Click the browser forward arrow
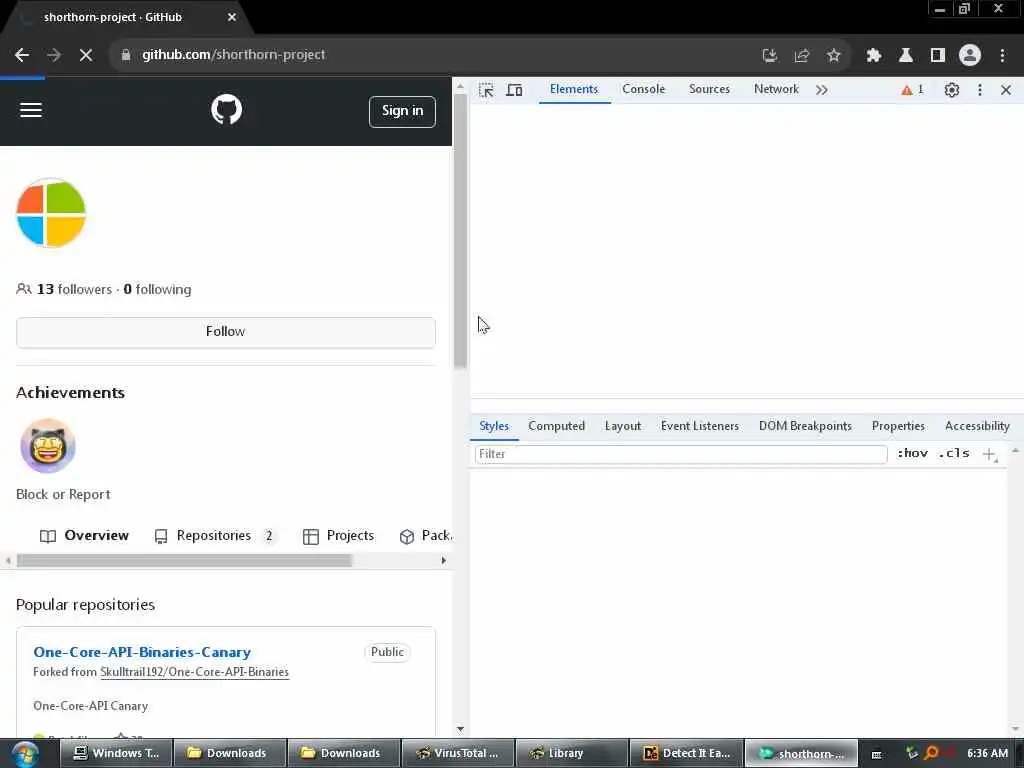Image resolution: width=1024 pixels, height=768 pixels. coord(54,55)
